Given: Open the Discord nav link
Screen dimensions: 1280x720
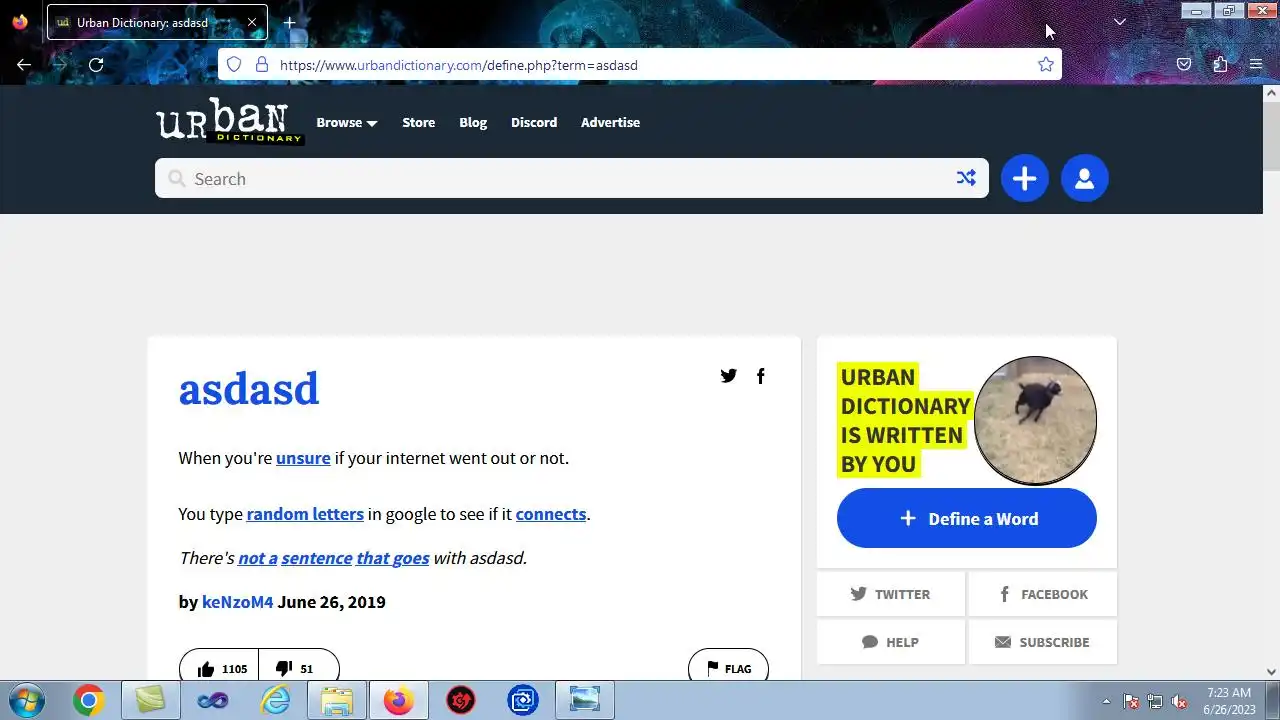Looking at the screenshot, I should [534, 122].
